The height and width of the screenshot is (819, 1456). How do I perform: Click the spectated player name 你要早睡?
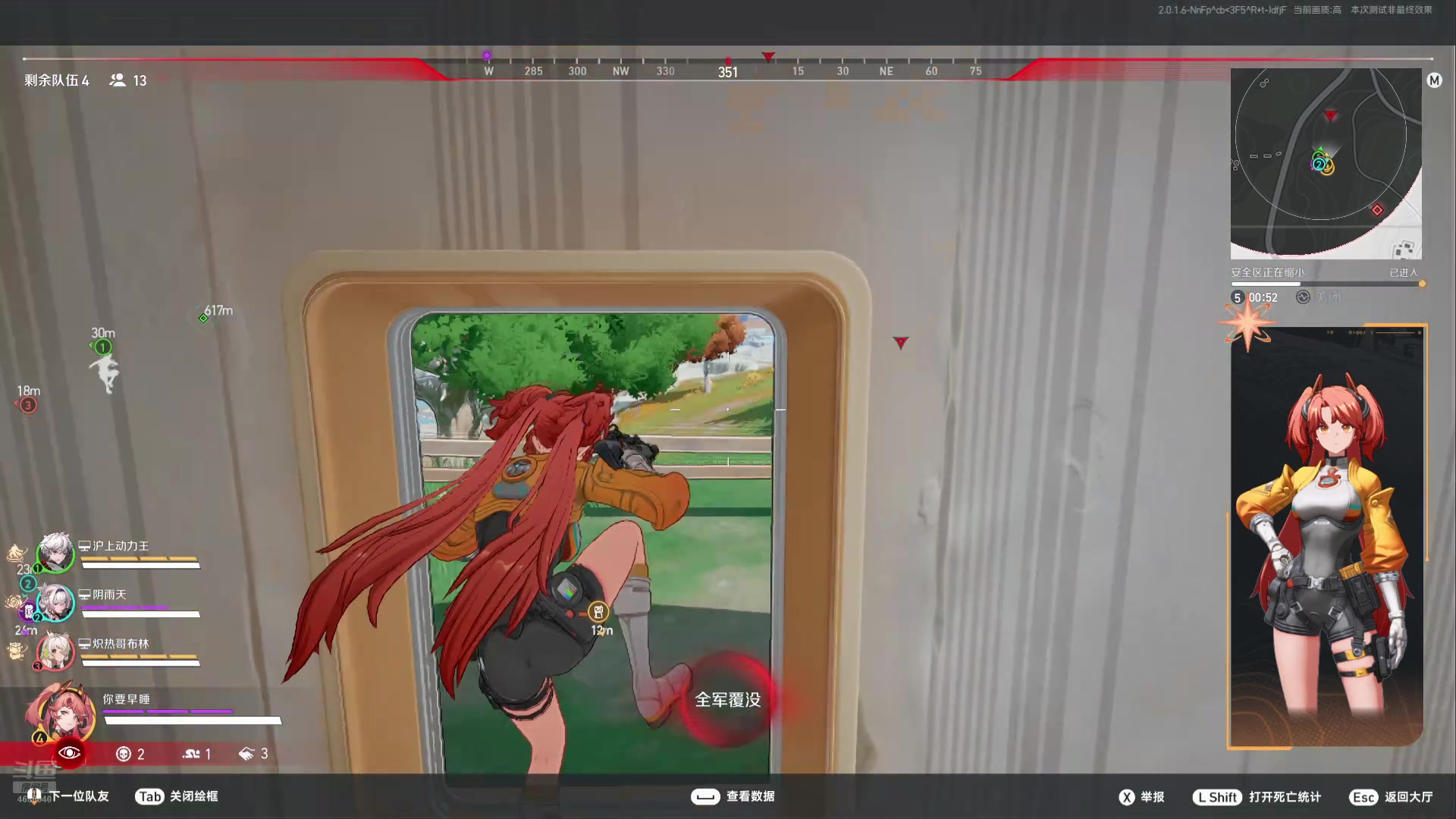point(126,699)
